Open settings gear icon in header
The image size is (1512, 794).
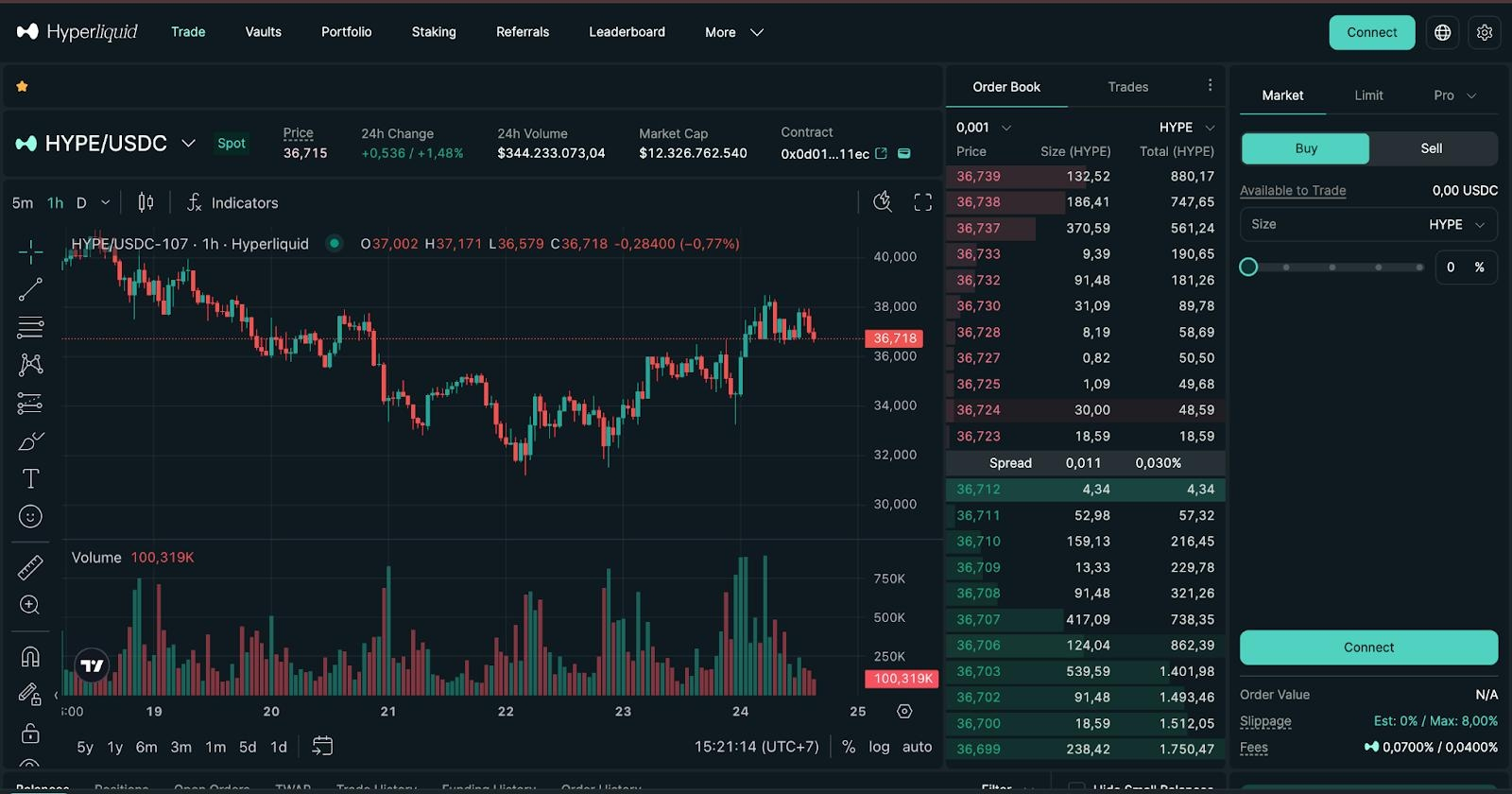1485,32
